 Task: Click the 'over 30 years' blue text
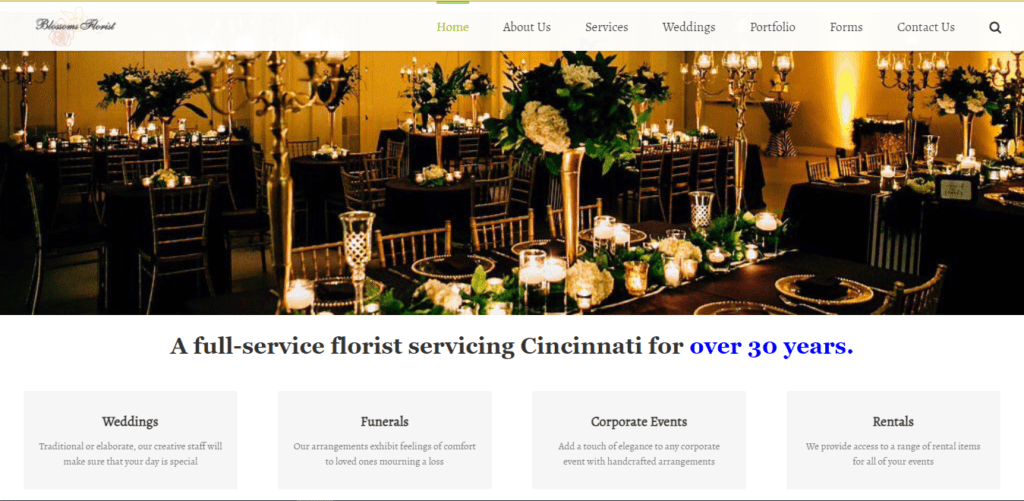771,346
